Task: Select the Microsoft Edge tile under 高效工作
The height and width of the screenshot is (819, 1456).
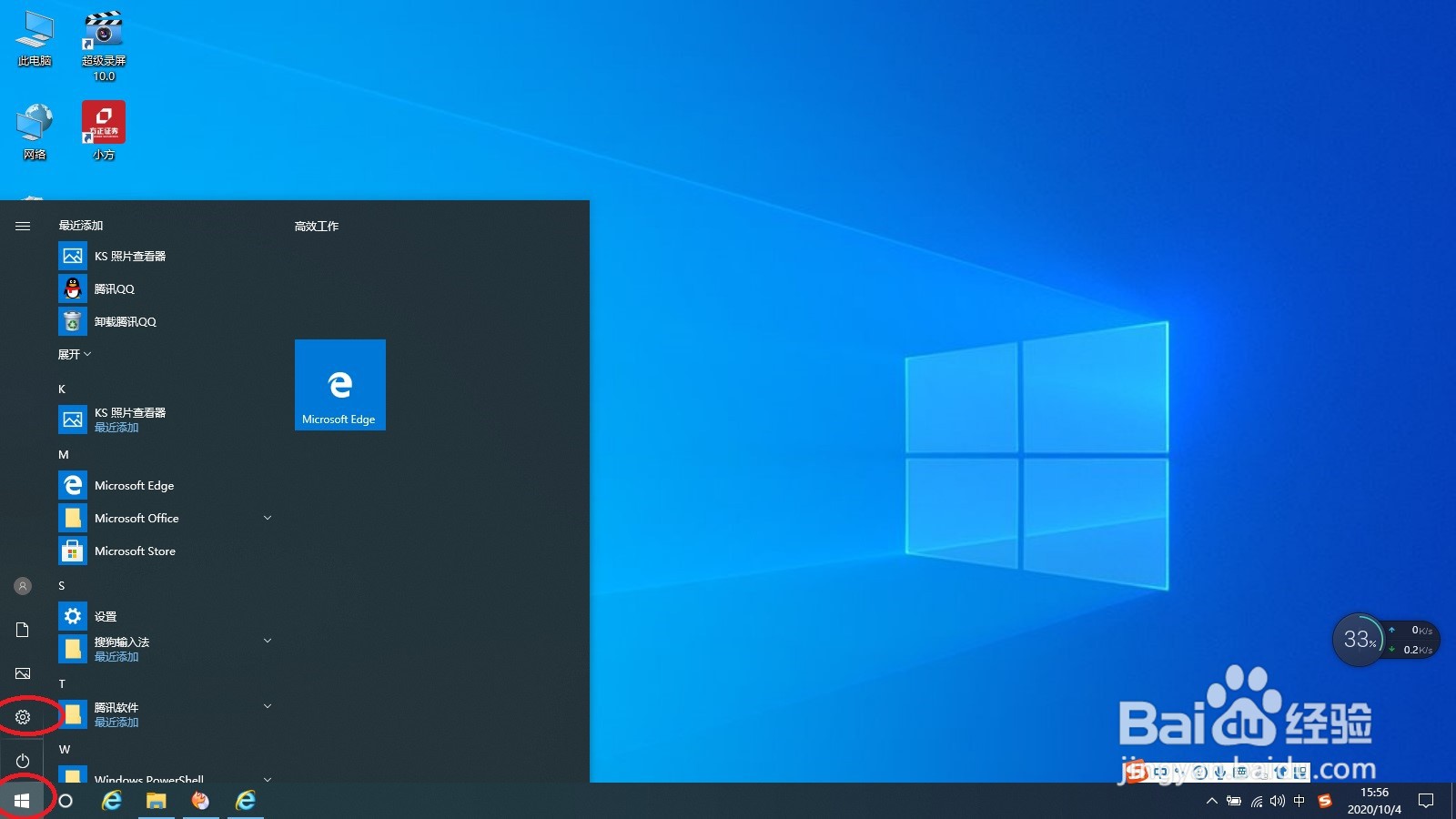Action: point(339,385)
